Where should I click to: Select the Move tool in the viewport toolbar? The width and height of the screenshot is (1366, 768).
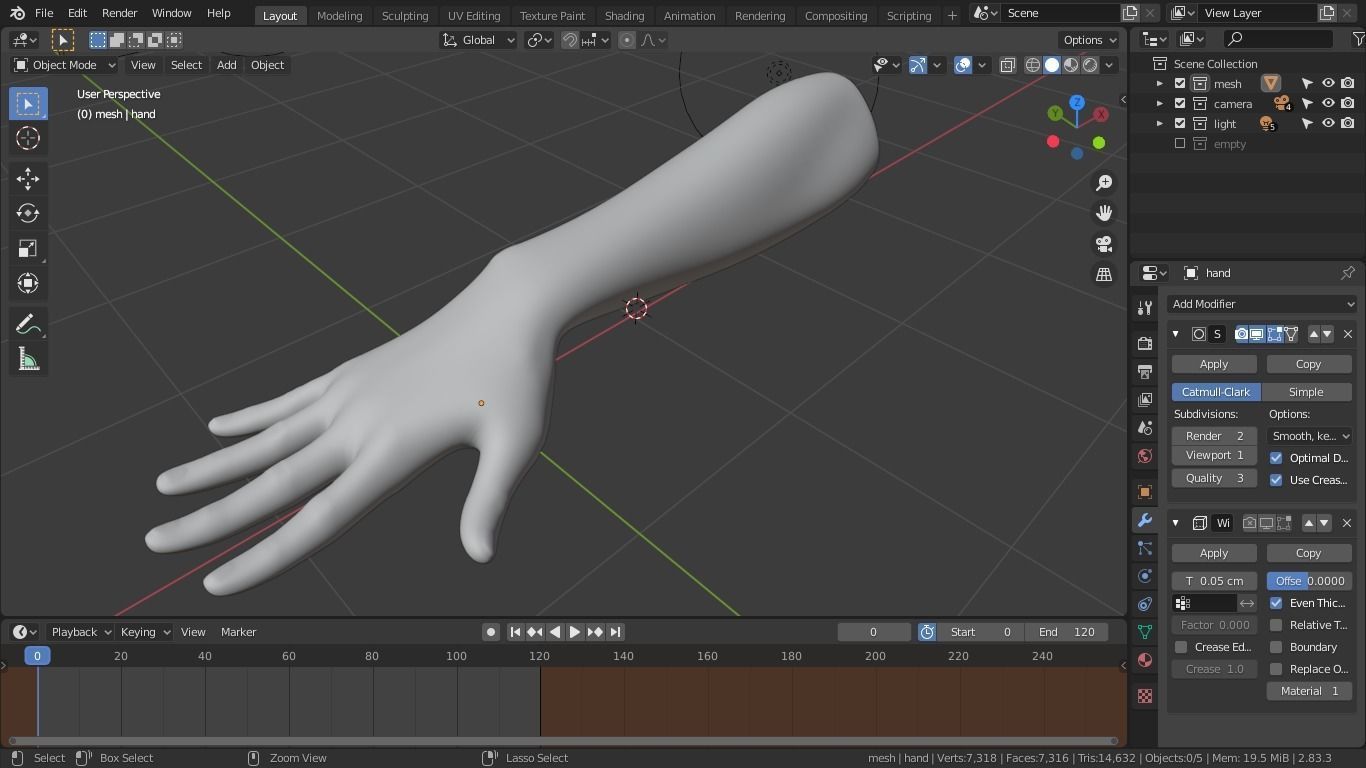(x=27, y=178)
